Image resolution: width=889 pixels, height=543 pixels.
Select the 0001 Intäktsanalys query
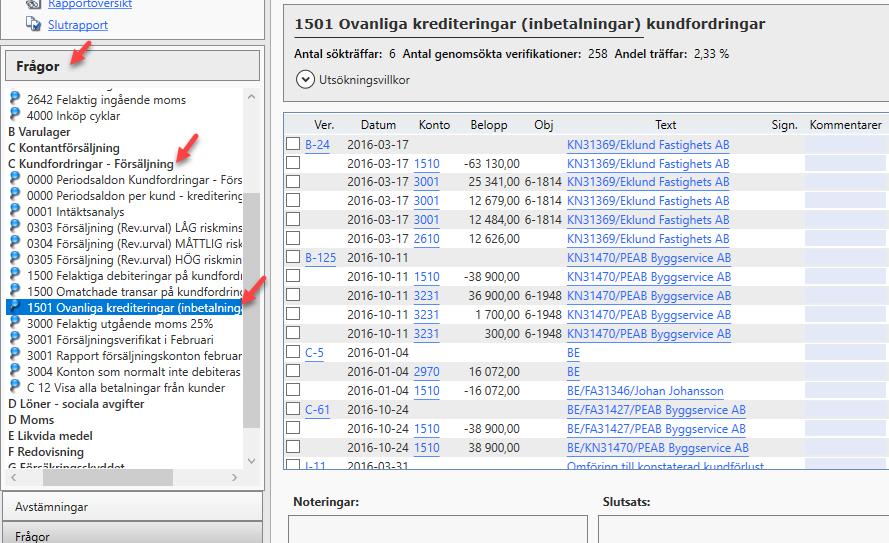tap(75, 212)
